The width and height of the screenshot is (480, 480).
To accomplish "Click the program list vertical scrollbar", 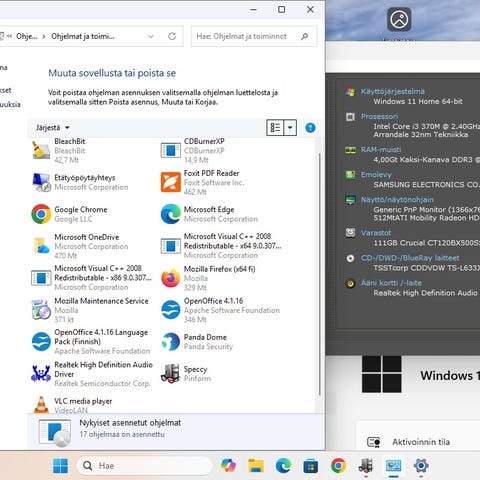I will click(319, 273).
